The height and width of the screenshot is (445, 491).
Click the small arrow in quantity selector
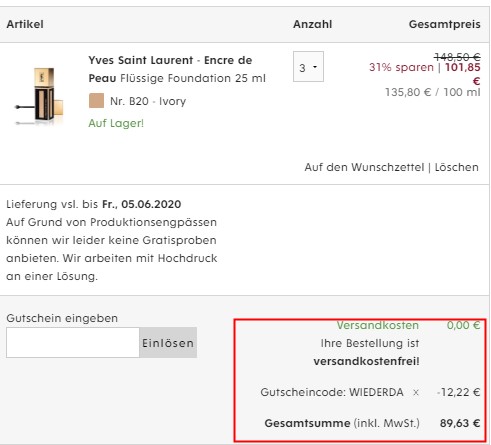[x=315, y=67]
